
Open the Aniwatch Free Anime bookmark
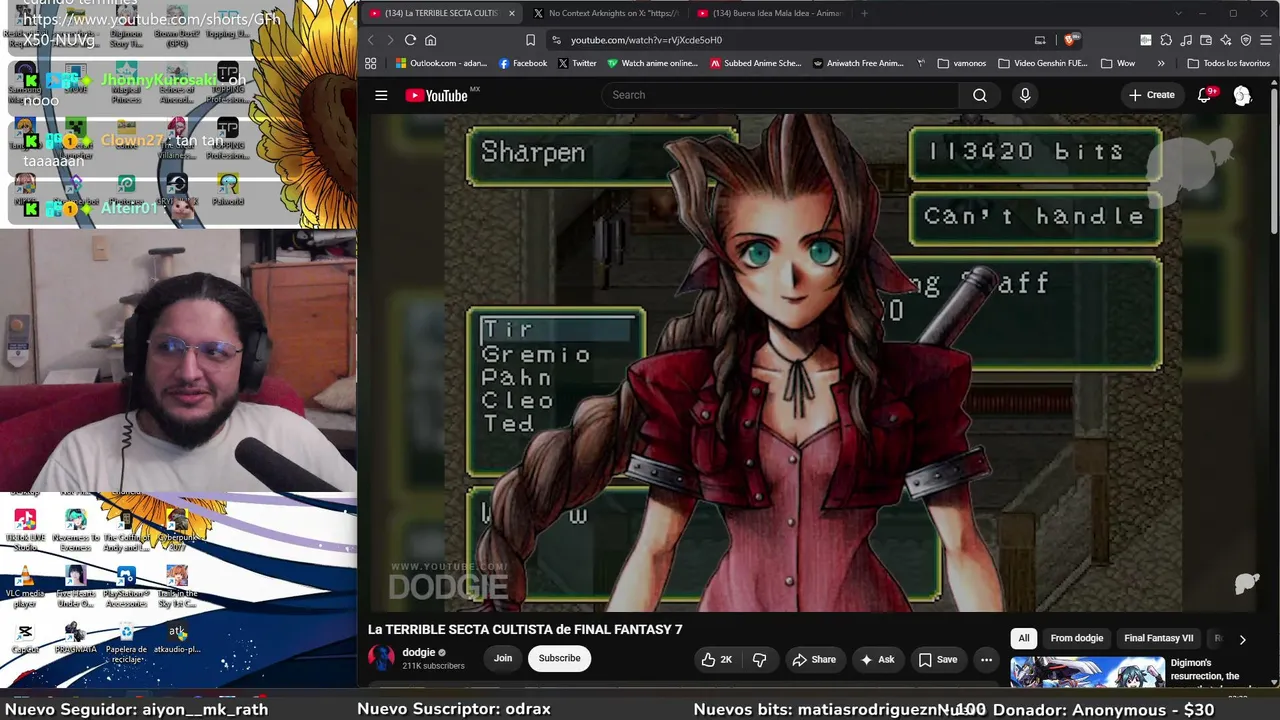[x=858, y=63]
